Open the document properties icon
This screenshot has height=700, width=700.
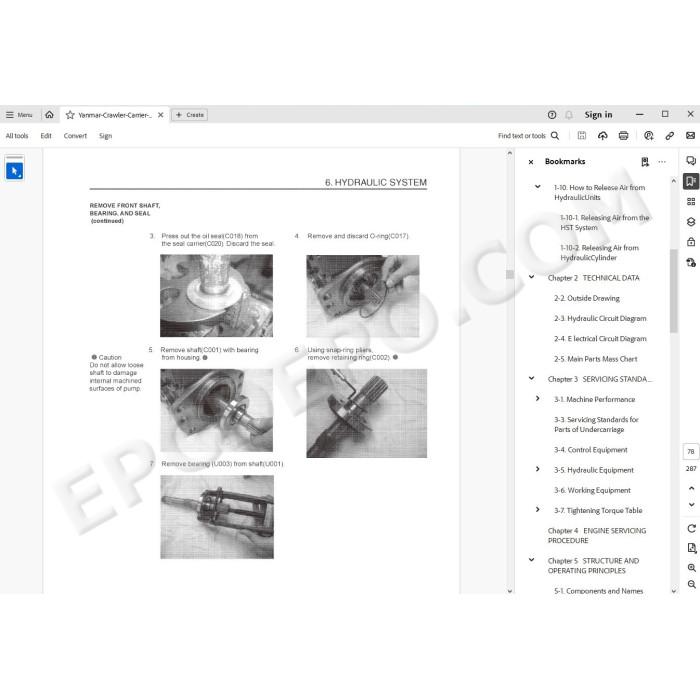pos(692,548)
